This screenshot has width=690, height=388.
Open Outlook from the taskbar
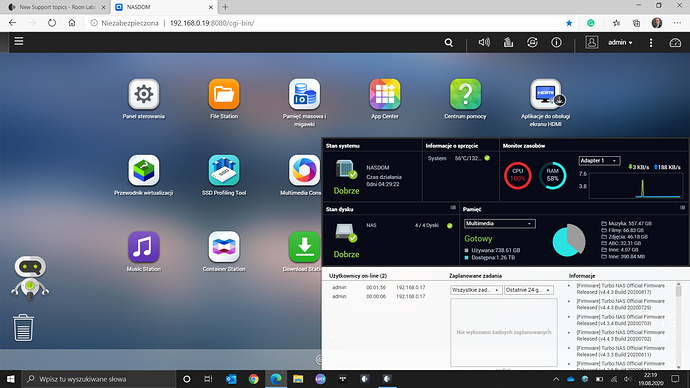[231, 379]
